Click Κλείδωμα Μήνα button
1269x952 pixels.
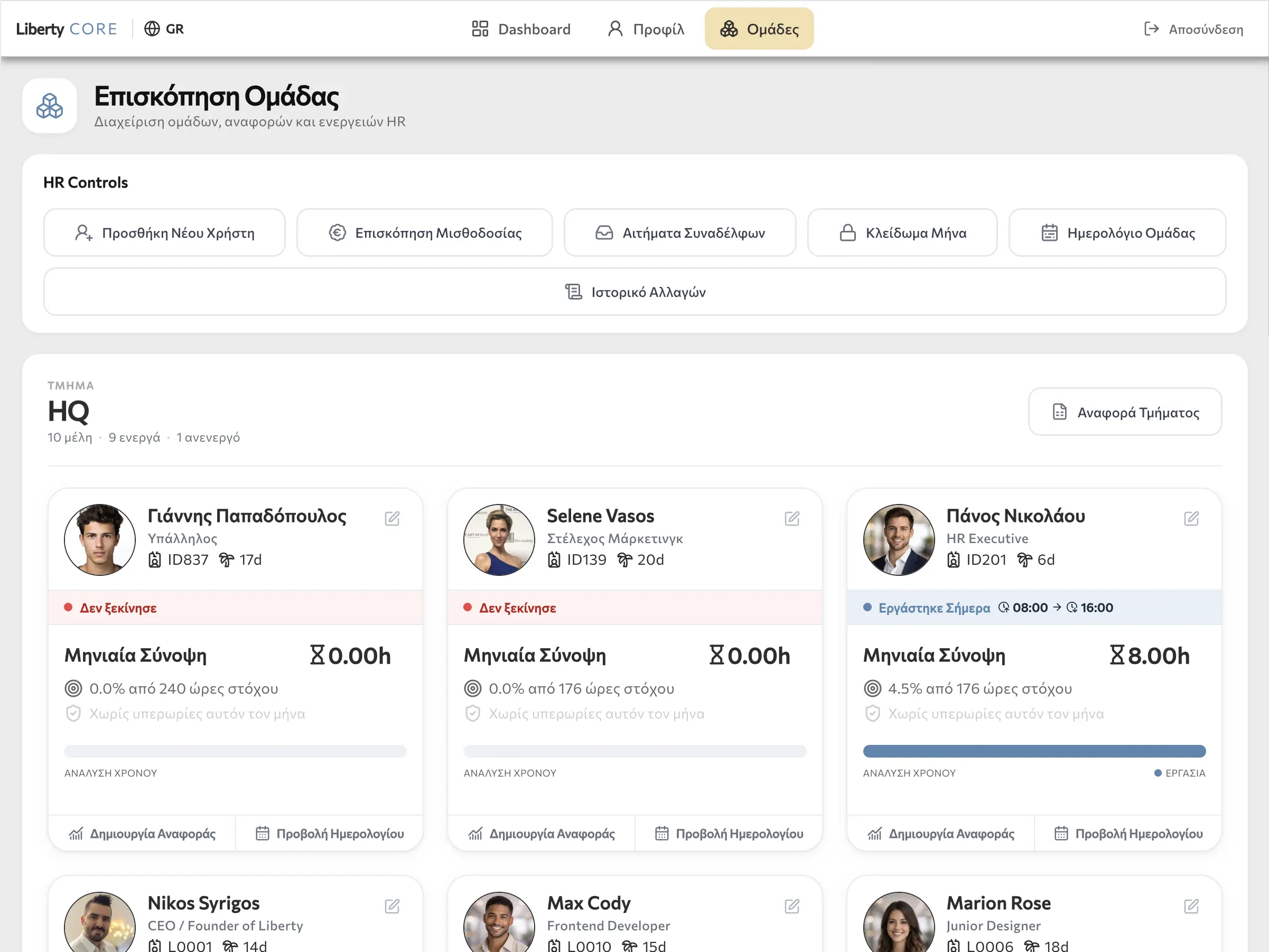pyautogui.click(x=902, y=232)
